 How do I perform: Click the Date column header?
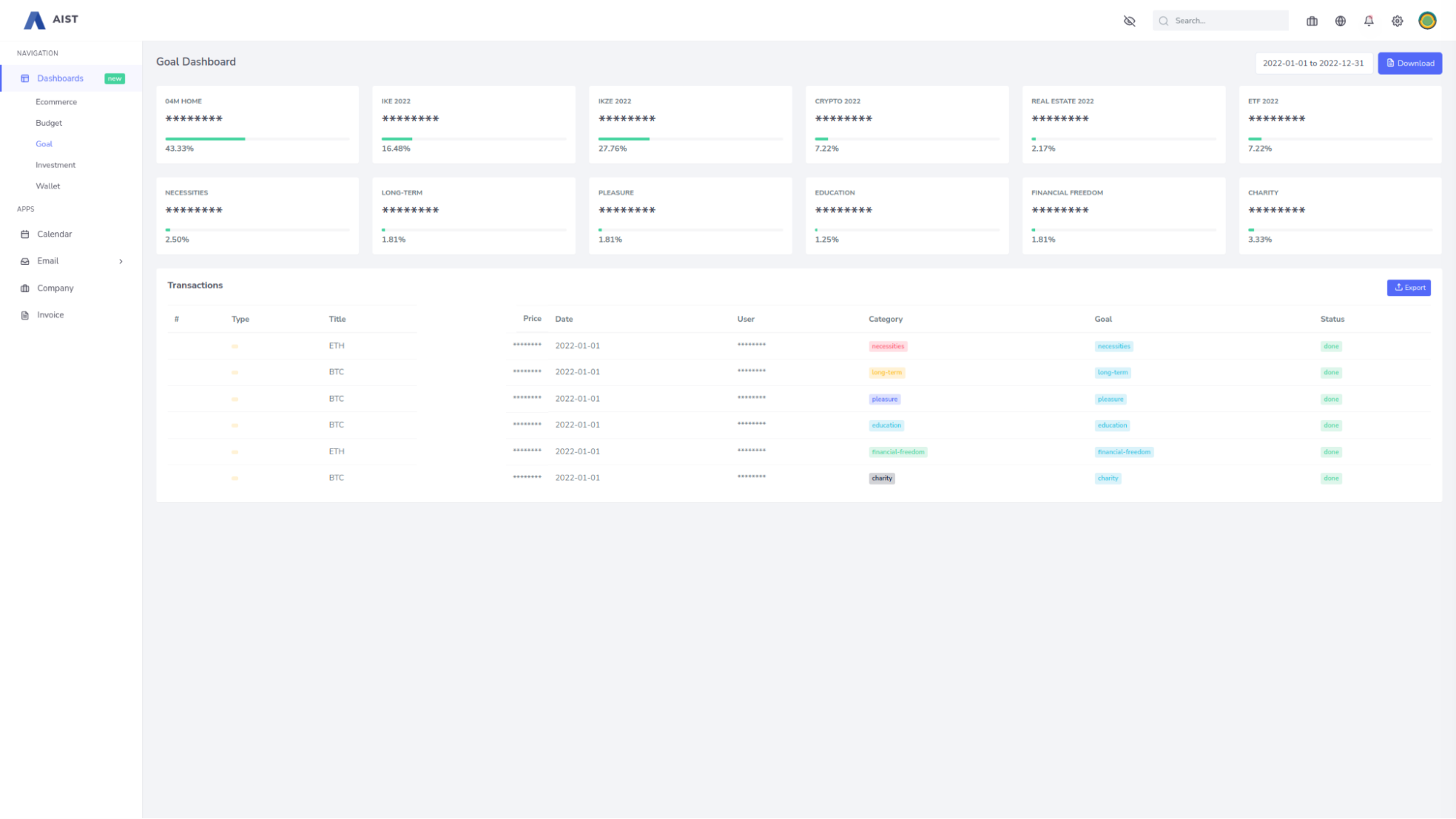click(564, 320)
